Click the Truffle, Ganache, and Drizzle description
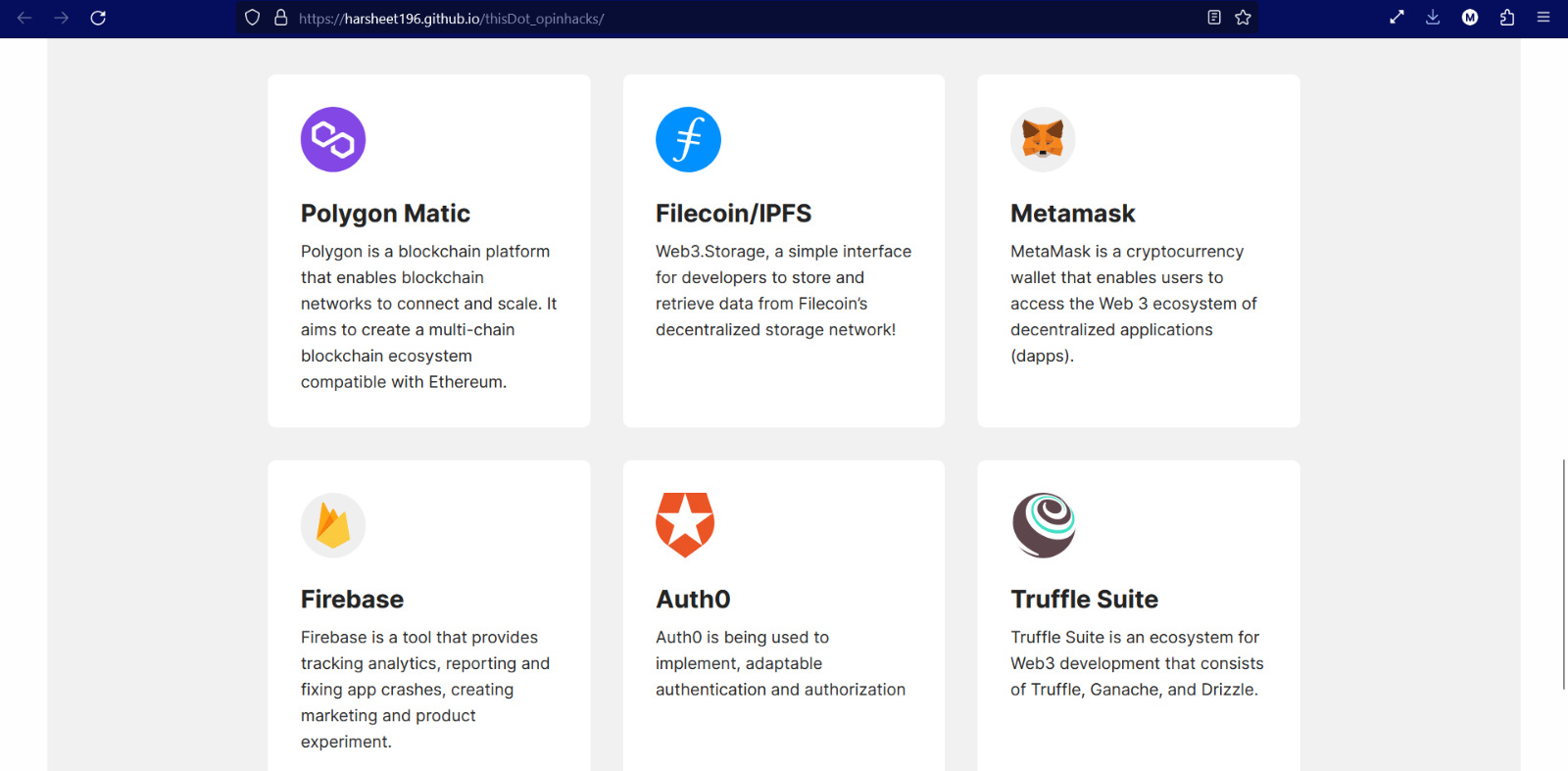 (1137, 663)
